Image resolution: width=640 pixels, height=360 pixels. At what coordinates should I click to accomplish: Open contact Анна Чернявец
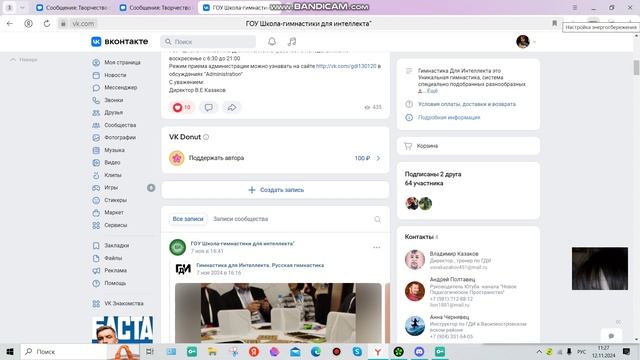click(x=449, y=317)
